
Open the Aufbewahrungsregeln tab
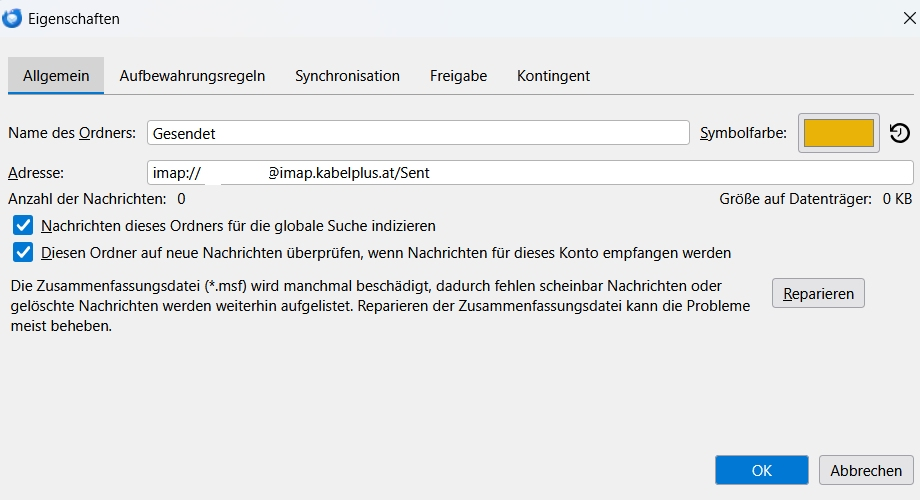pos(192,76)
